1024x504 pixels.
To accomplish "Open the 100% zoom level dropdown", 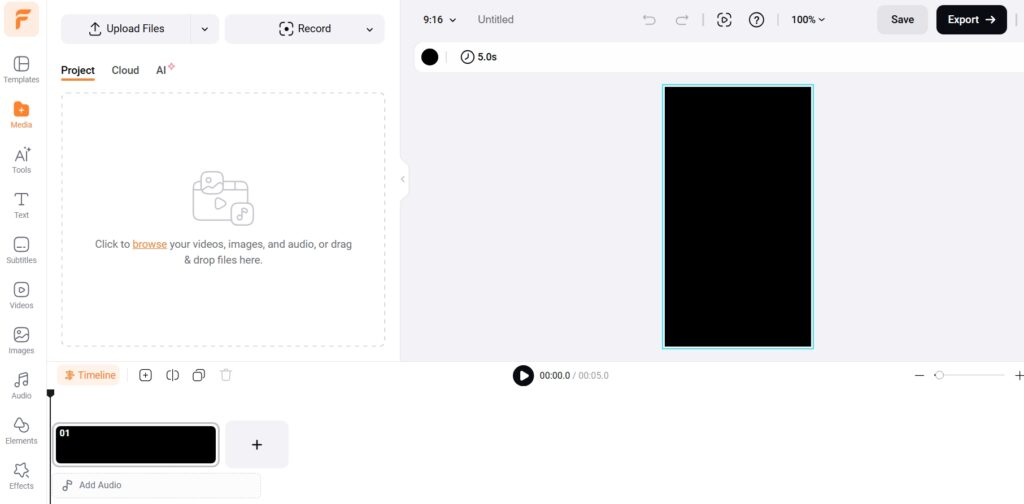I will point(808,20).
